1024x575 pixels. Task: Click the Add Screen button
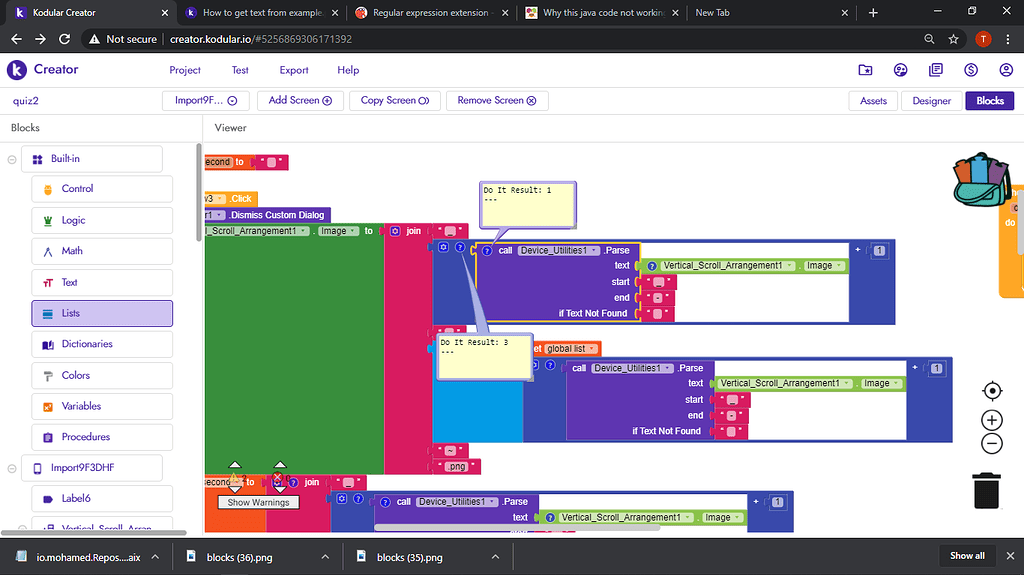[x=300, y=101]
